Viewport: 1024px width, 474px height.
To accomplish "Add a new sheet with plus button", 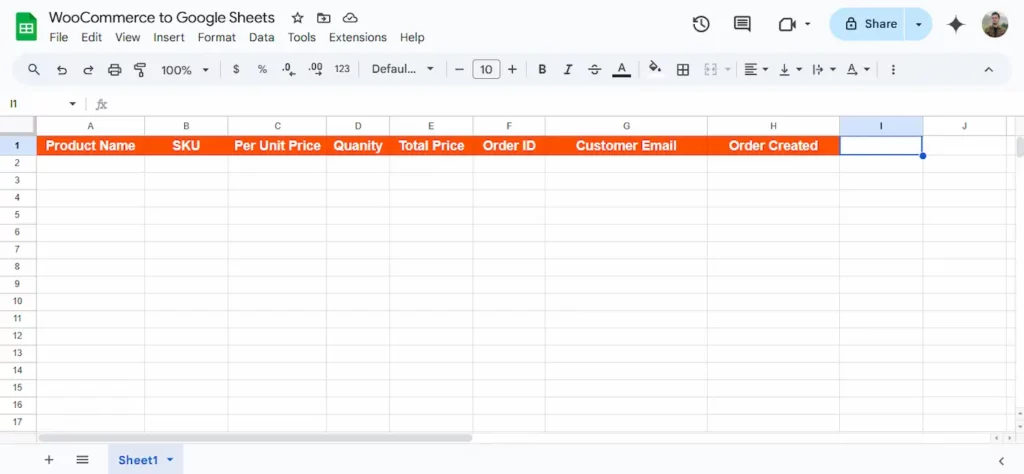I will 48,460.
